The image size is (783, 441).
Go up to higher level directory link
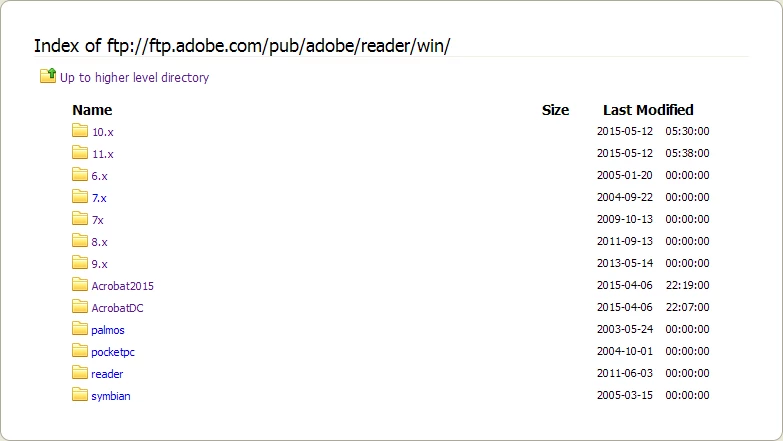coord(134,77)
